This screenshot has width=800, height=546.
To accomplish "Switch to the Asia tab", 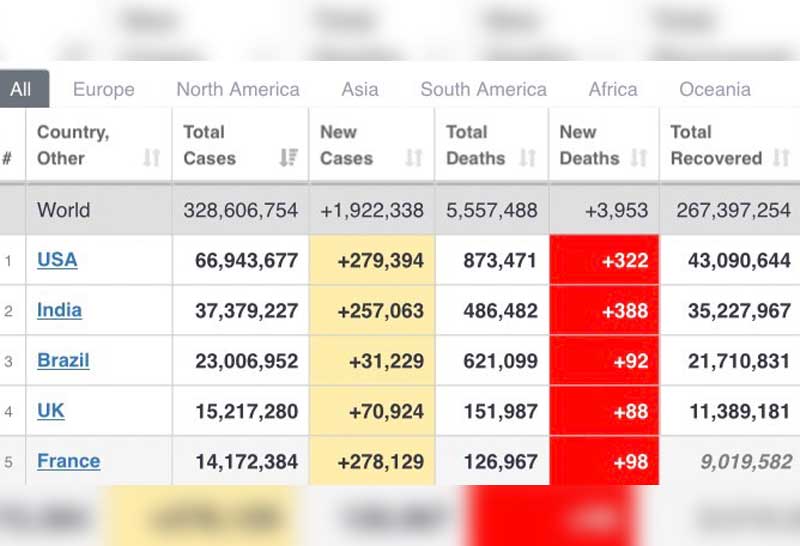I will click(x=360, y=89).
